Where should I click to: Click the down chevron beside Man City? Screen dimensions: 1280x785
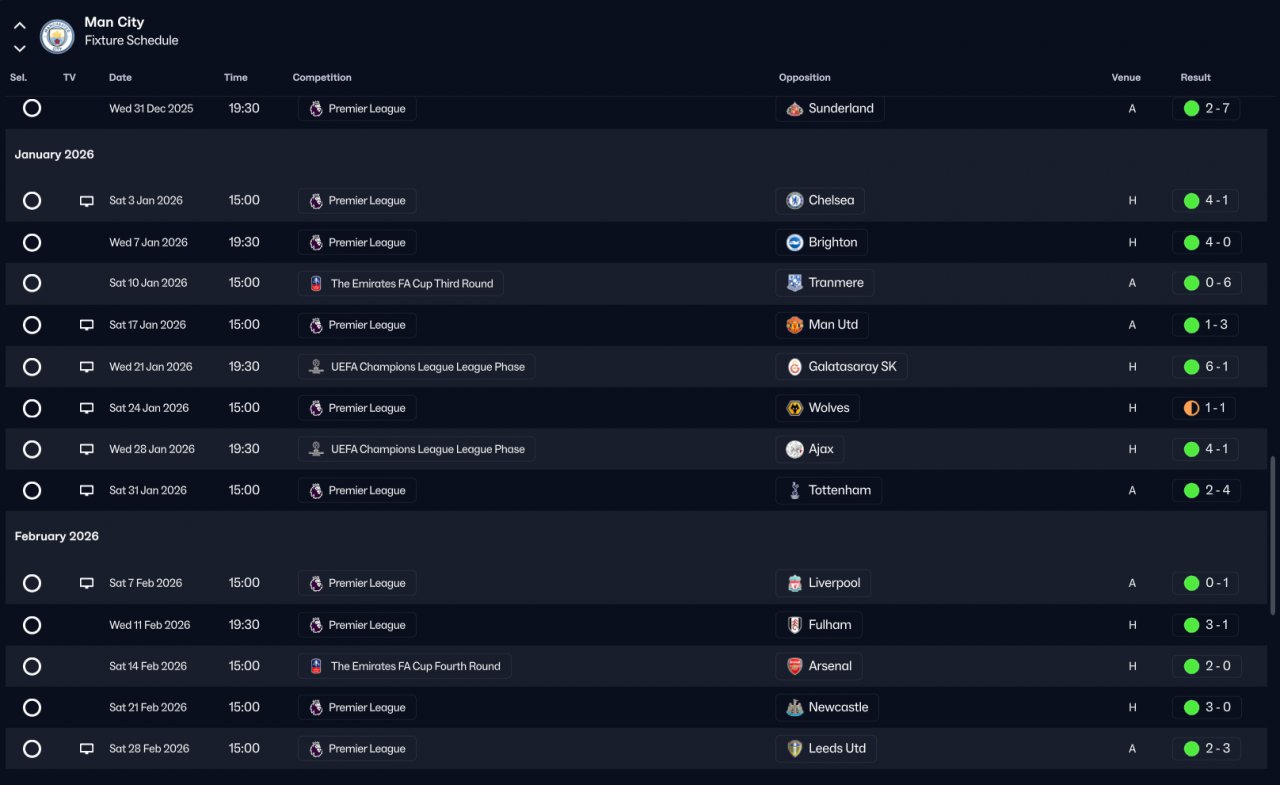pyautogui.click(x=20, y=48)
